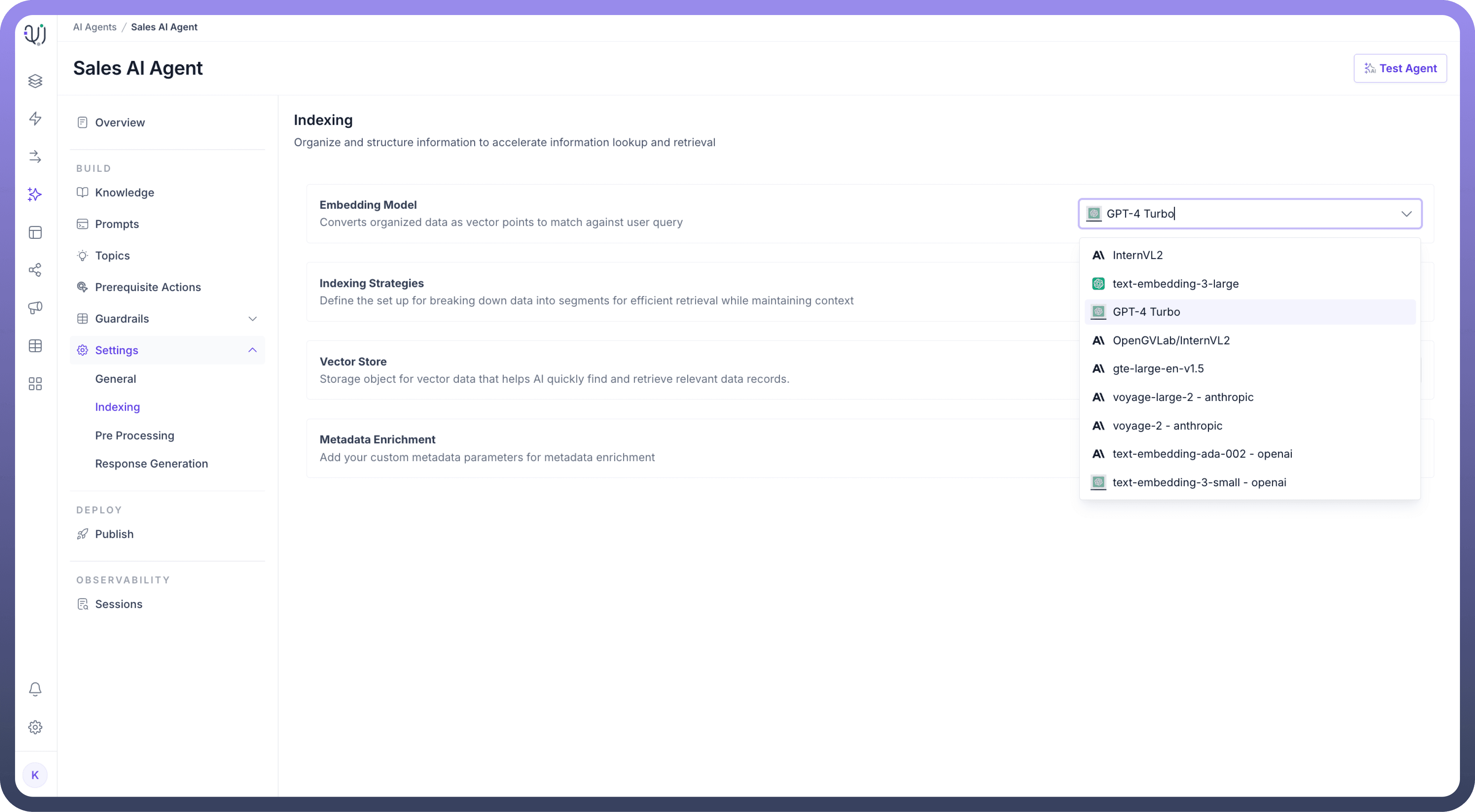Click the megaphone icon in left rail
The width and height of the screenshot is (1475, 812).
coord(35,308)
